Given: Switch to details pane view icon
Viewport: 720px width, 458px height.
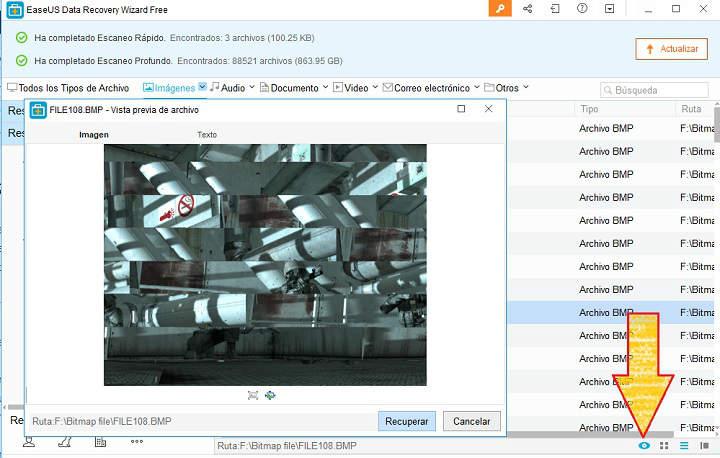Looking at the screenshot, I should pyautogui.click(x=705, y=445).
